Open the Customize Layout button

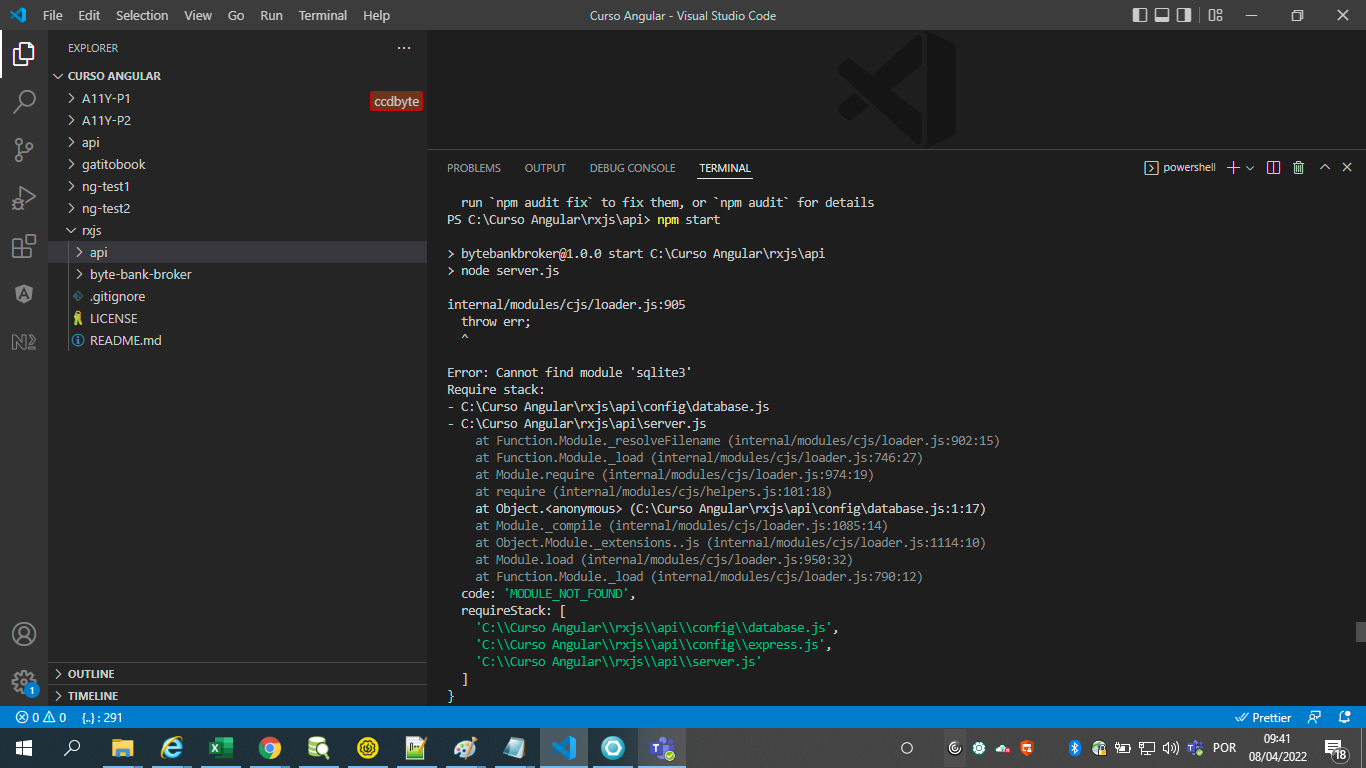pyautogui.click(x=1215, y=15)
